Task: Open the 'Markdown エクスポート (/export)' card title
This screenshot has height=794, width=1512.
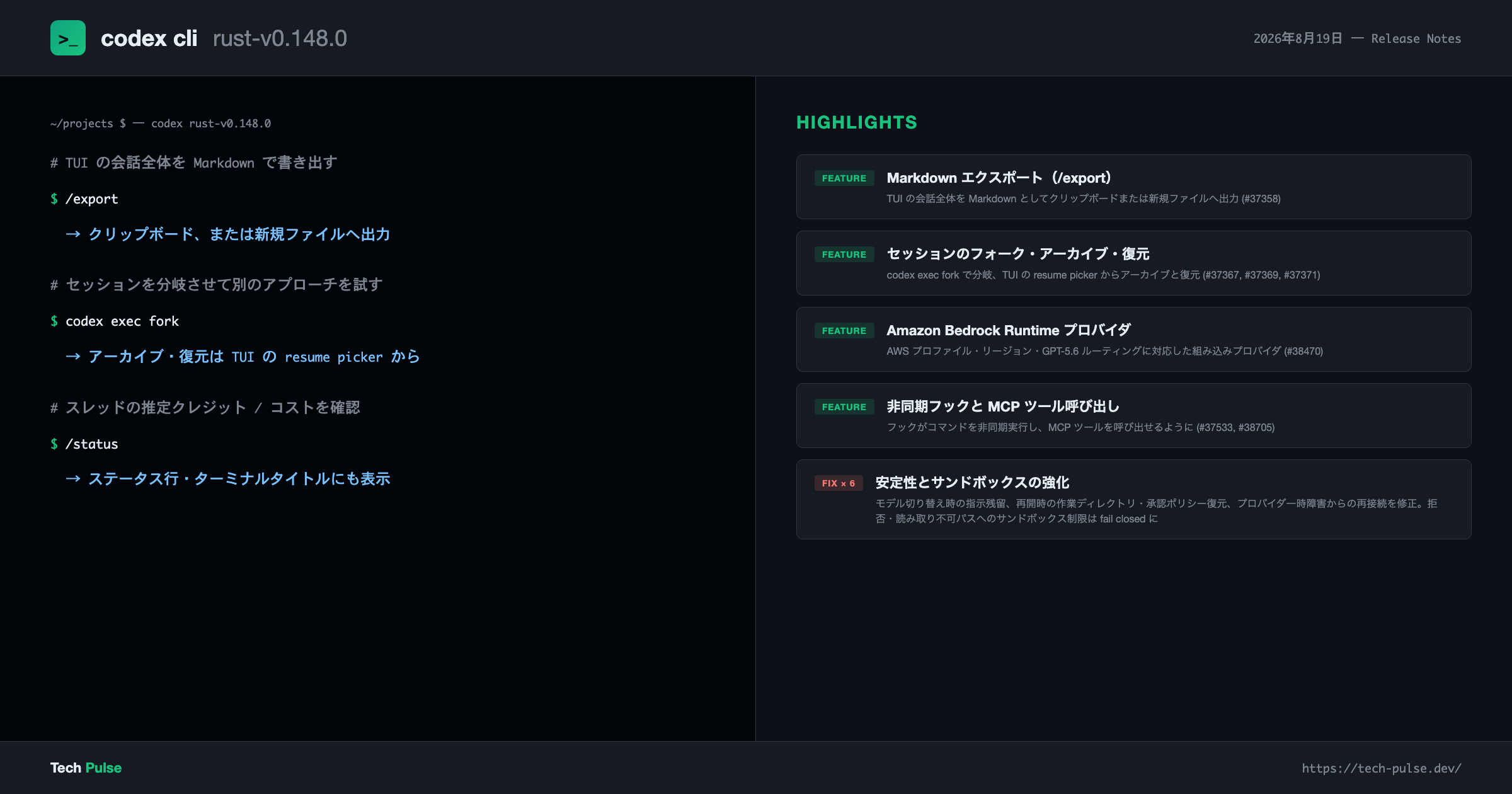Action: click(x=999, y=178)
